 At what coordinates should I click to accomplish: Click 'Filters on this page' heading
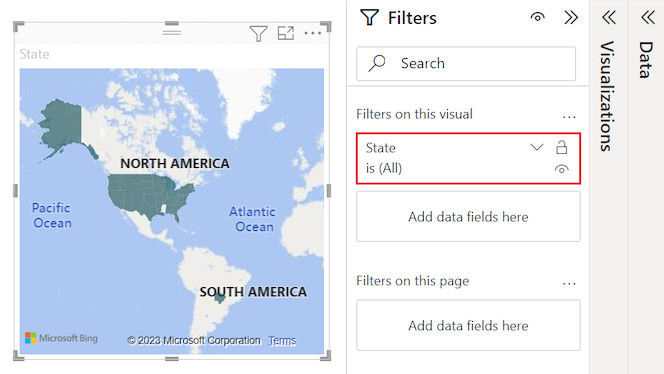tap(412, 281)
